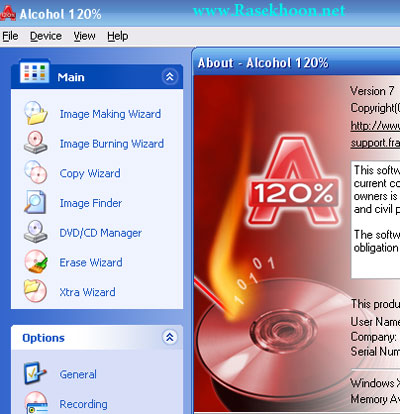Viewport: 400px width, 414px height.
Task: Click the Image Burning Wizard text link
Action: click(112, 144)
